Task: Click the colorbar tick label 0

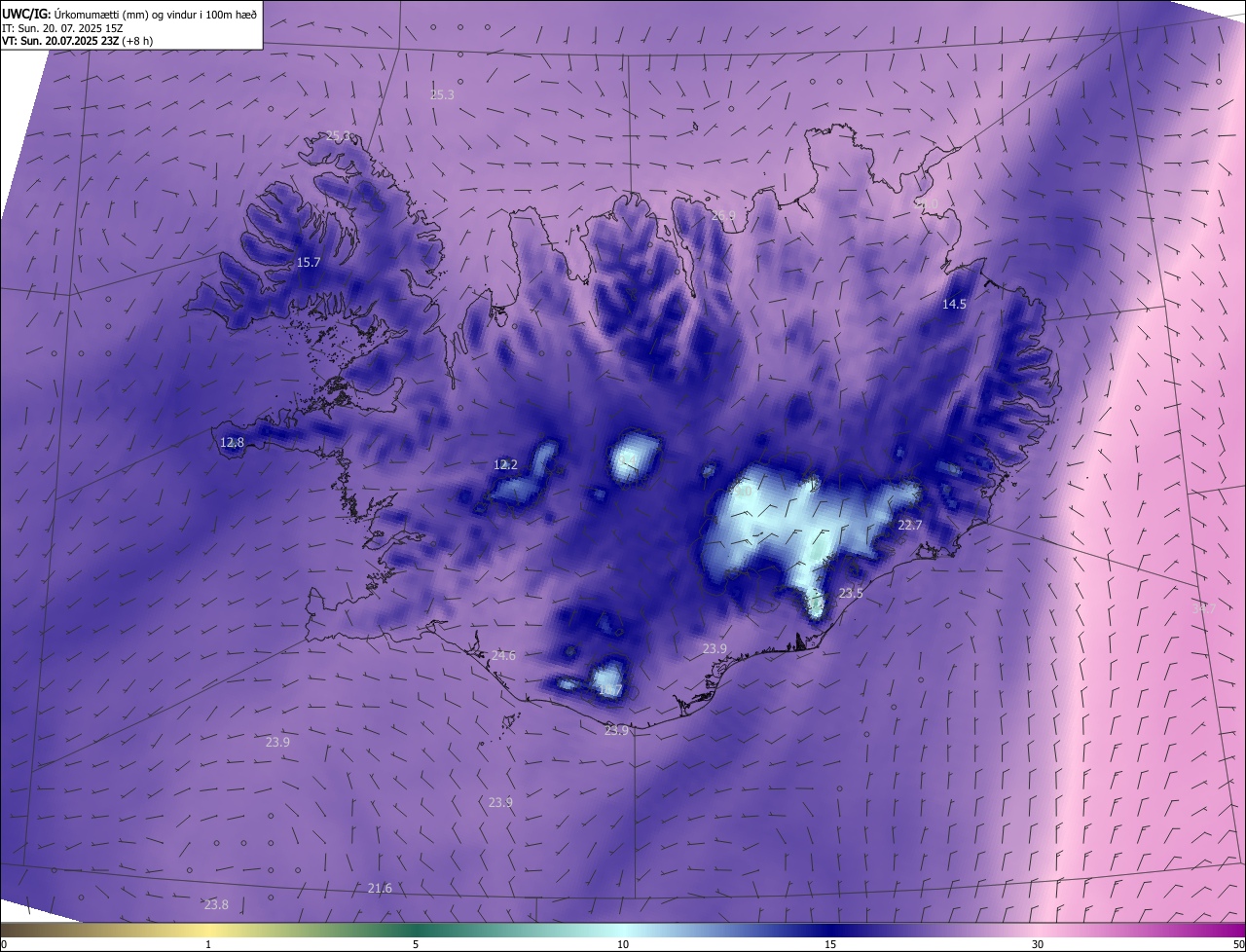Action: tap(4, 944)
